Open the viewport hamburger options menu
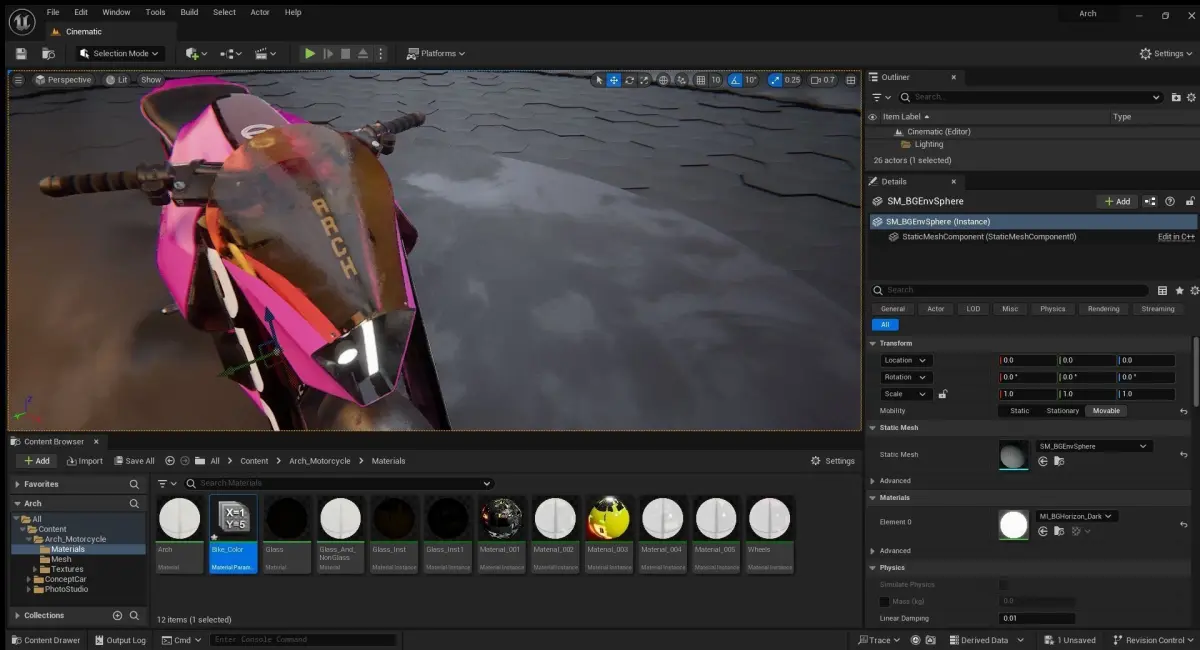Screen dimensions: 1200x650 pos(18,80)
